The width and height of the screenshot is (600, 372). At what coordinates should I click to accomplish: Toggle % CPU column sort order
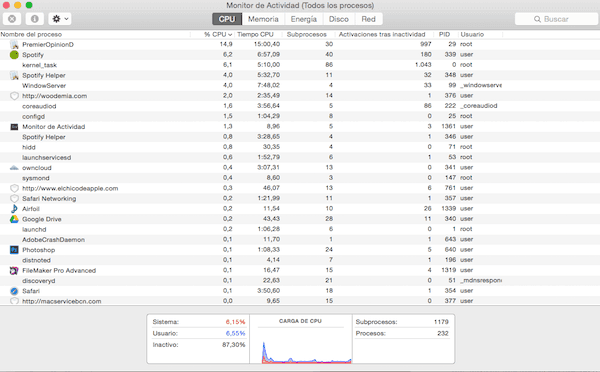[218, 34]
